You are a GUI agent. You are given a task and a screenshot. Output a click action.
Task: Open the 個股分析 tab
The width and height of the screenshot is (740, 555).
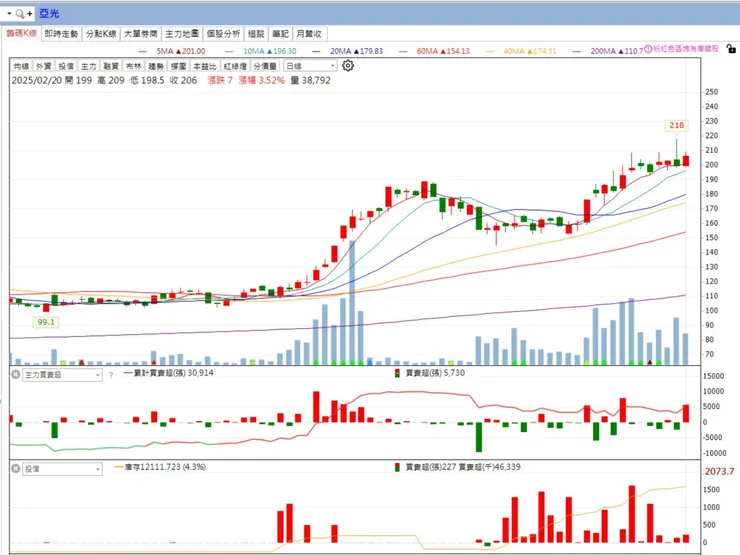(x=223, y=34)
